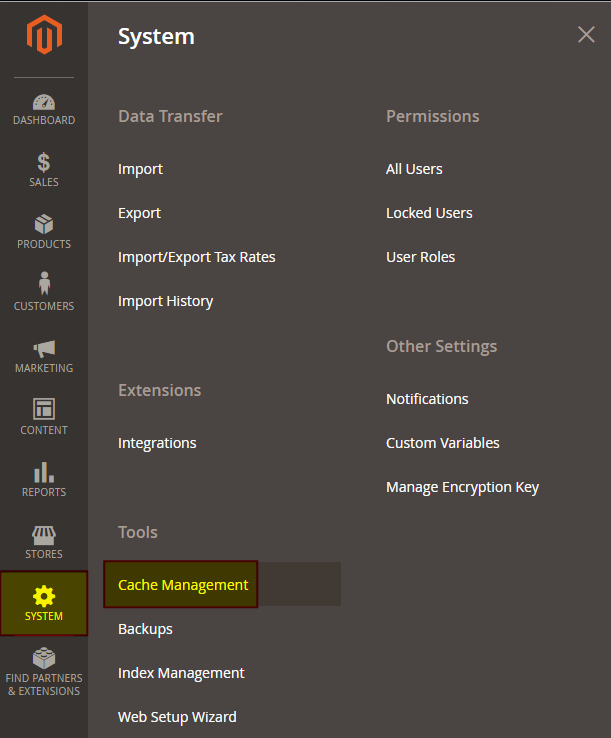Open the Dashboard gauge icon
The width and height of the screenshot is (611, 738).
point(44,103)
